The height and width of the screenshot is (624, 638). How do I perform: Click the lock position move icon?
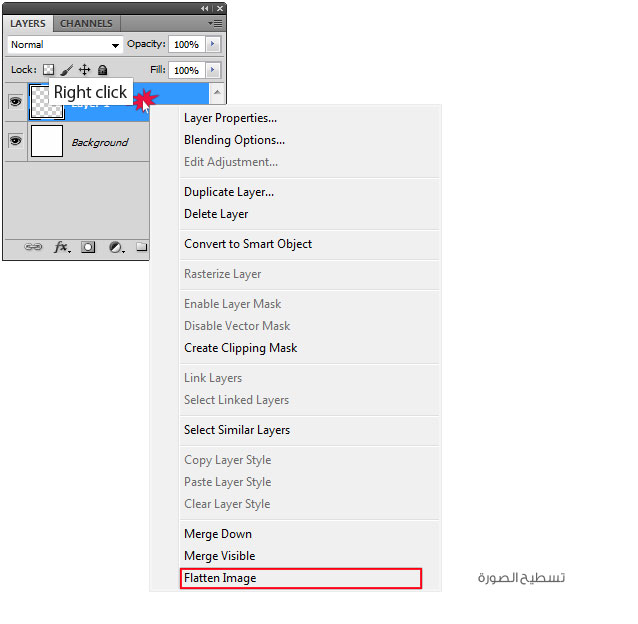click(84, 70)
